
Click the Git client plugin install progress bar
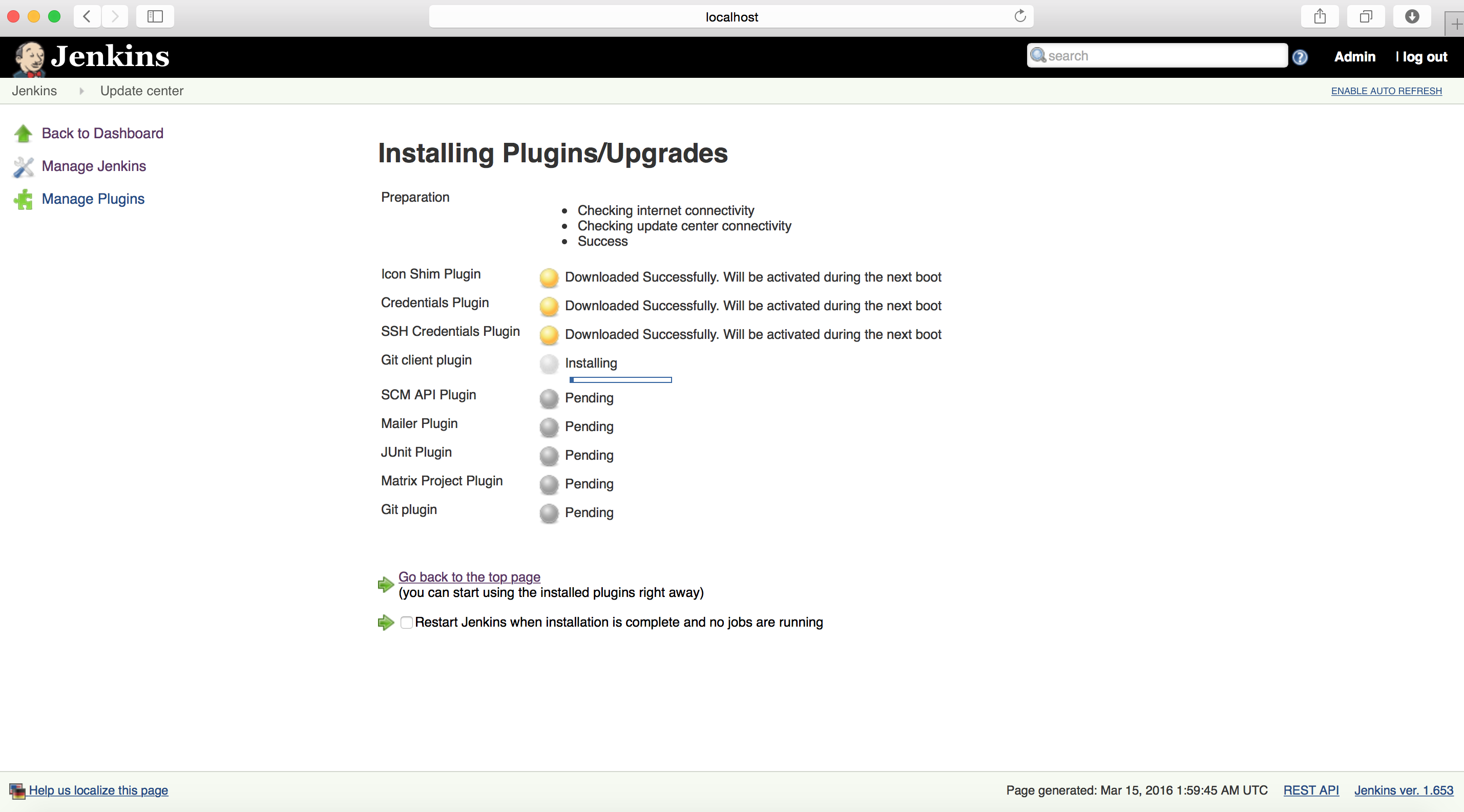click(x=621, y=380)
